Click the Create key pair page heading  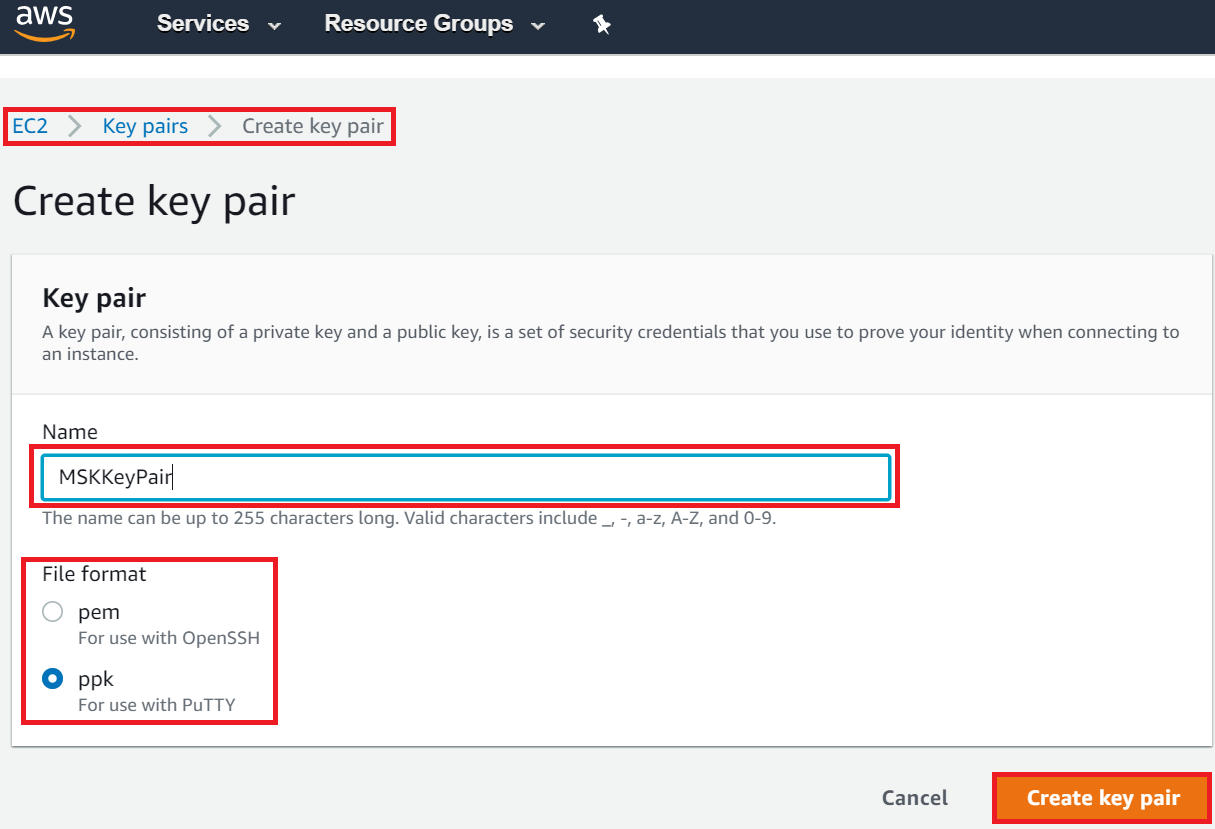(x=154, y=201)
